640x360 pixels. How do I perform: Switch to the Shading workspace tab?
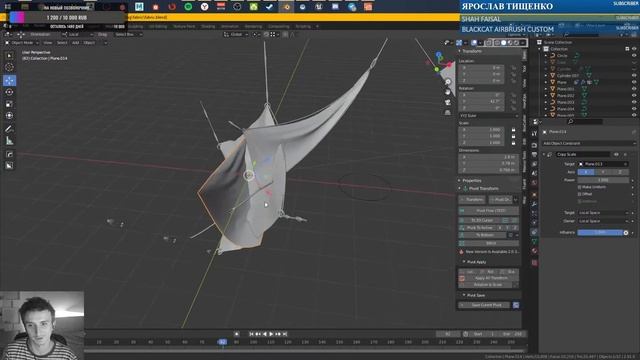tap(208, 26)
